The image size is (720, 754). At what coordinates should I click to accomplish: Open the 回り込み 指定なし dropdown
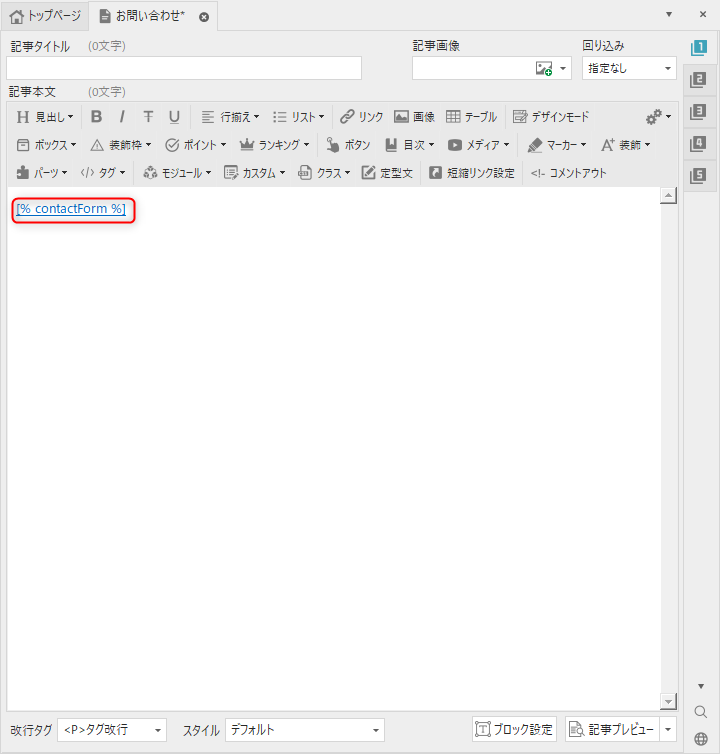629,68
